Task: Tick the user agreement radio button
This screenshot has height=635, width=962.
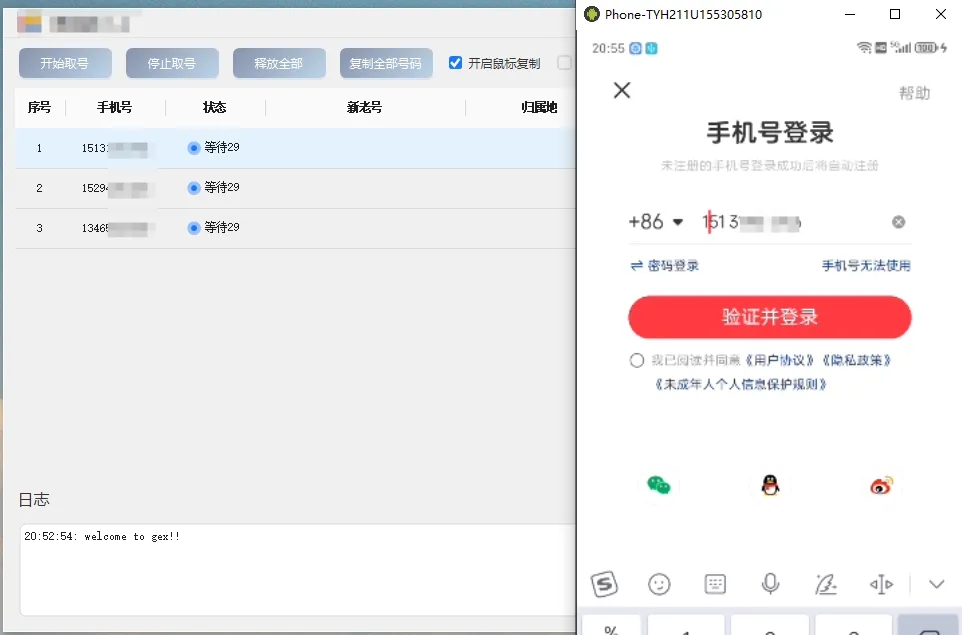Action: pos(637,360)
